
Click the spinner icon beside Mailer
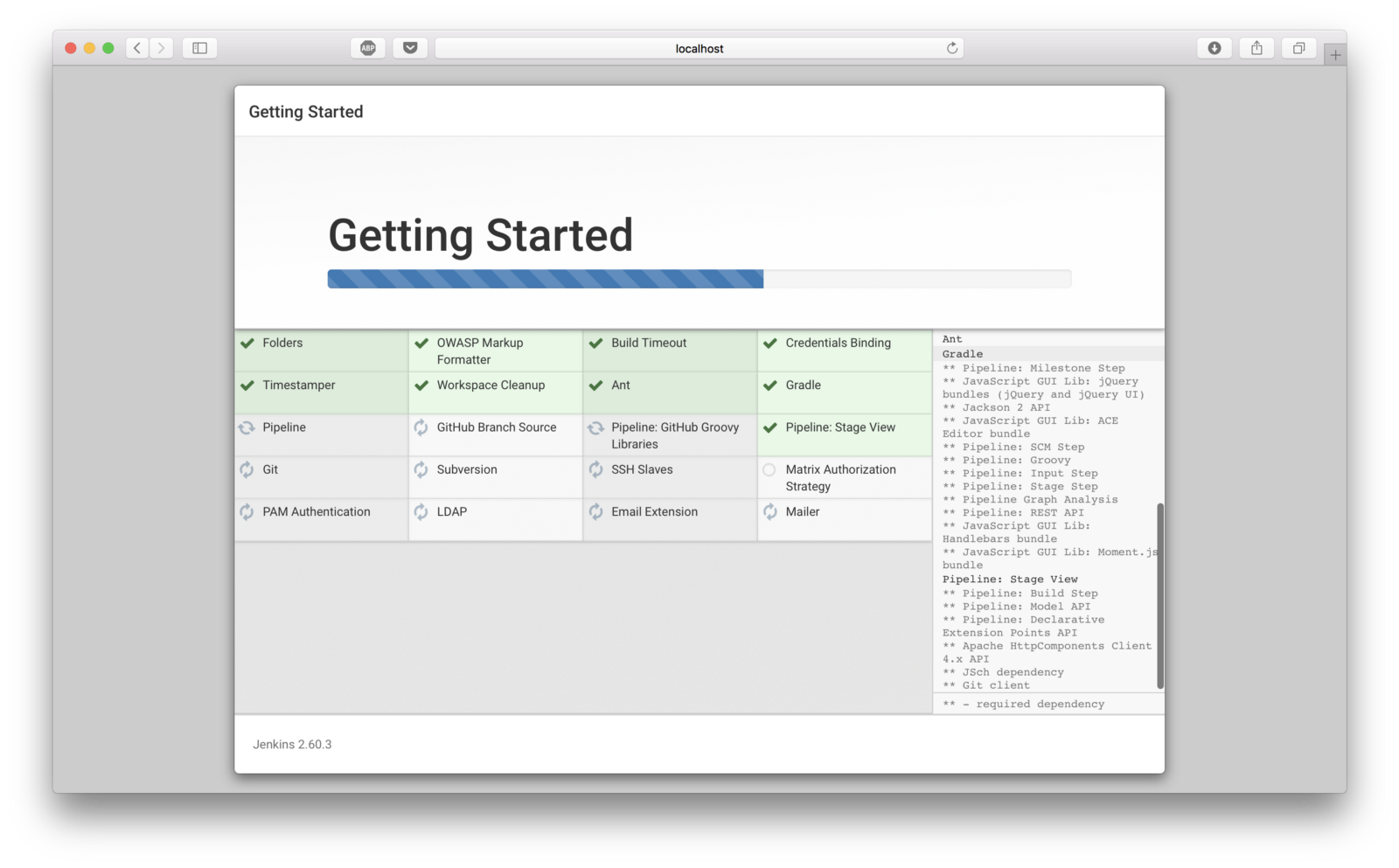770,512
